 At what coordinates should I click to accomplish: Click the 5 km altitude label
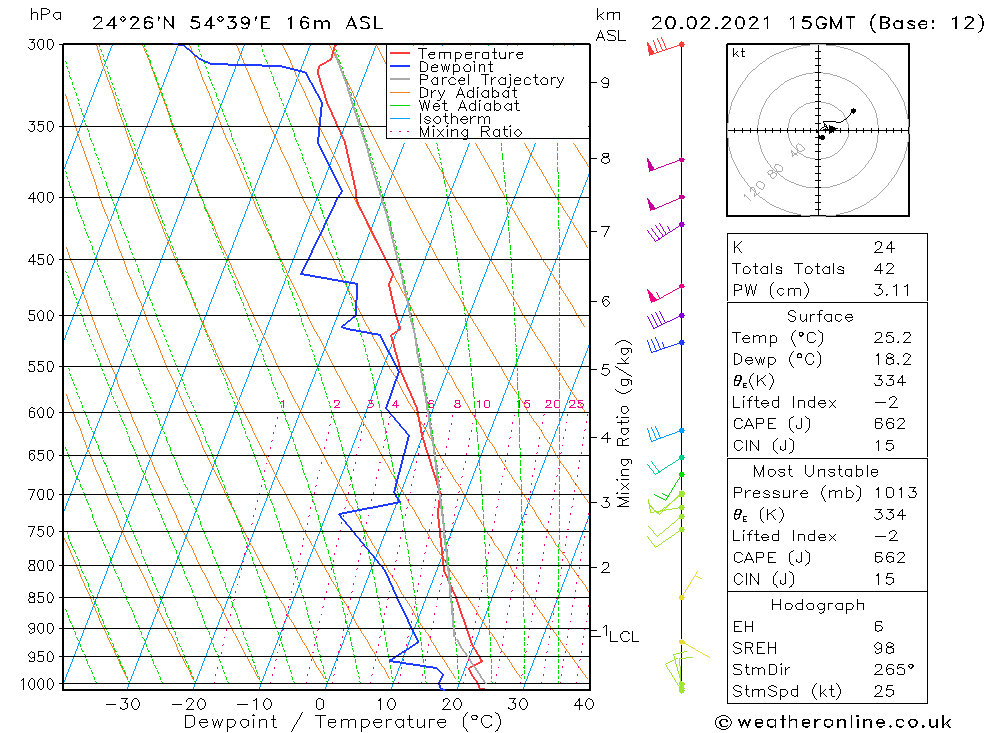click(x=605, y=369)
